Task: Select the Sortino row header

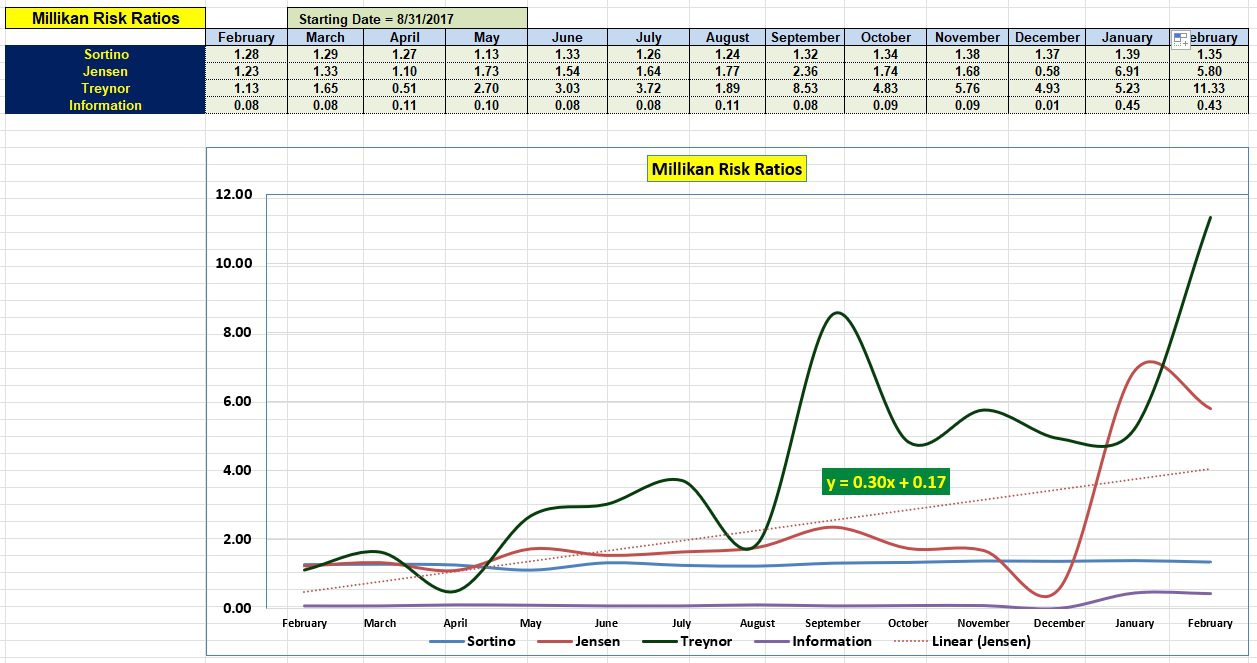Action: pyautogui.click(x=105, y=54)
